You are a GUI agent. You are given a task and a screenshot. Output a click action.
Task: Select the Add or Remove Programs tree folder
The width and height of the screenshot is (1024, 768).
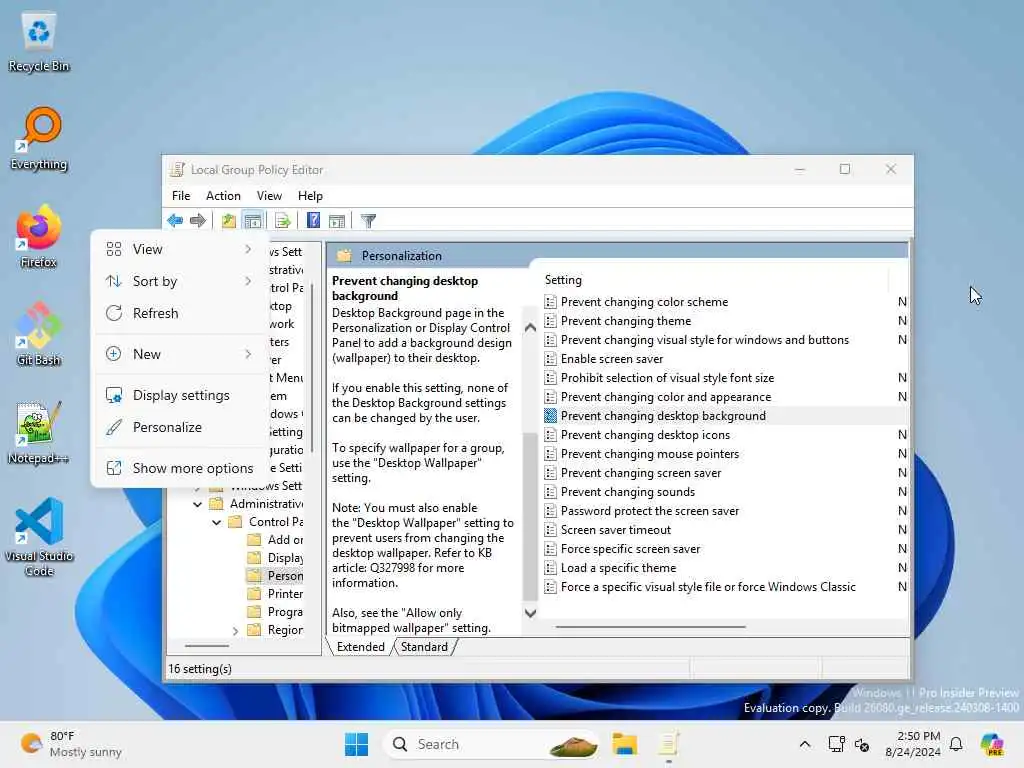tap(275, 540)
